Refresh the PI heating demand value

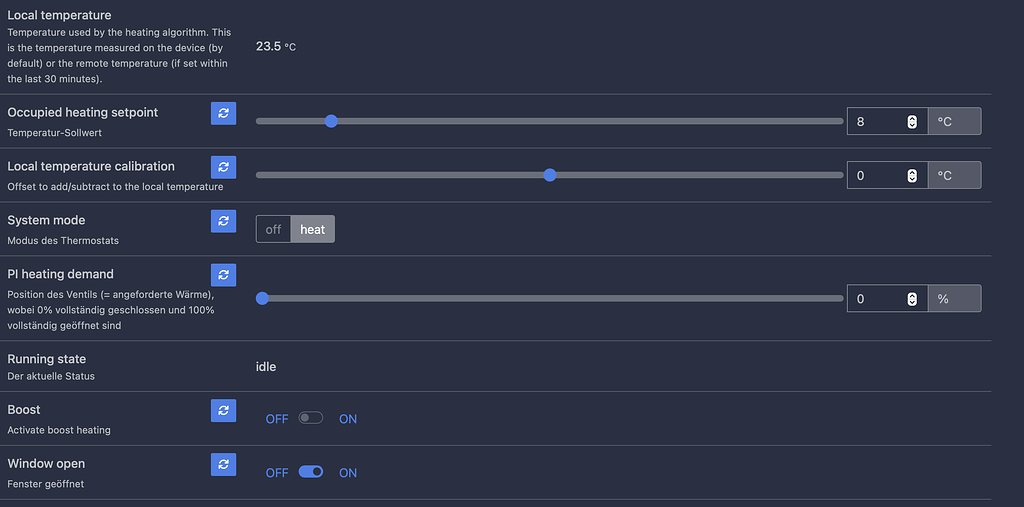[x=223, y=275]
